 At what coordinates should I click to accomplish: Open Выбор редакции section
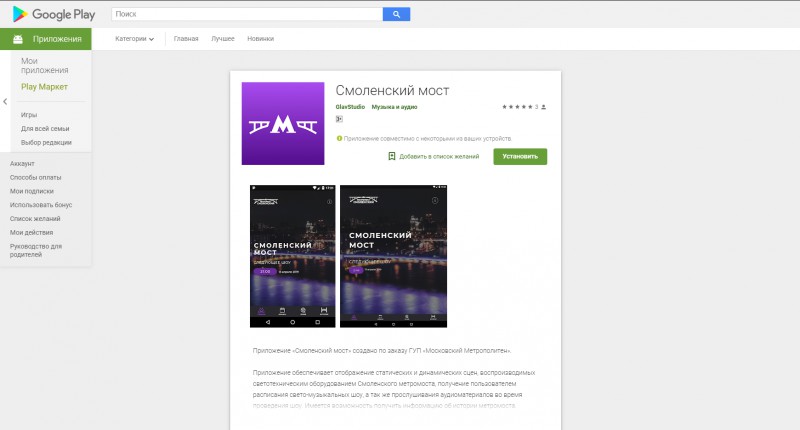coord(46,142)
